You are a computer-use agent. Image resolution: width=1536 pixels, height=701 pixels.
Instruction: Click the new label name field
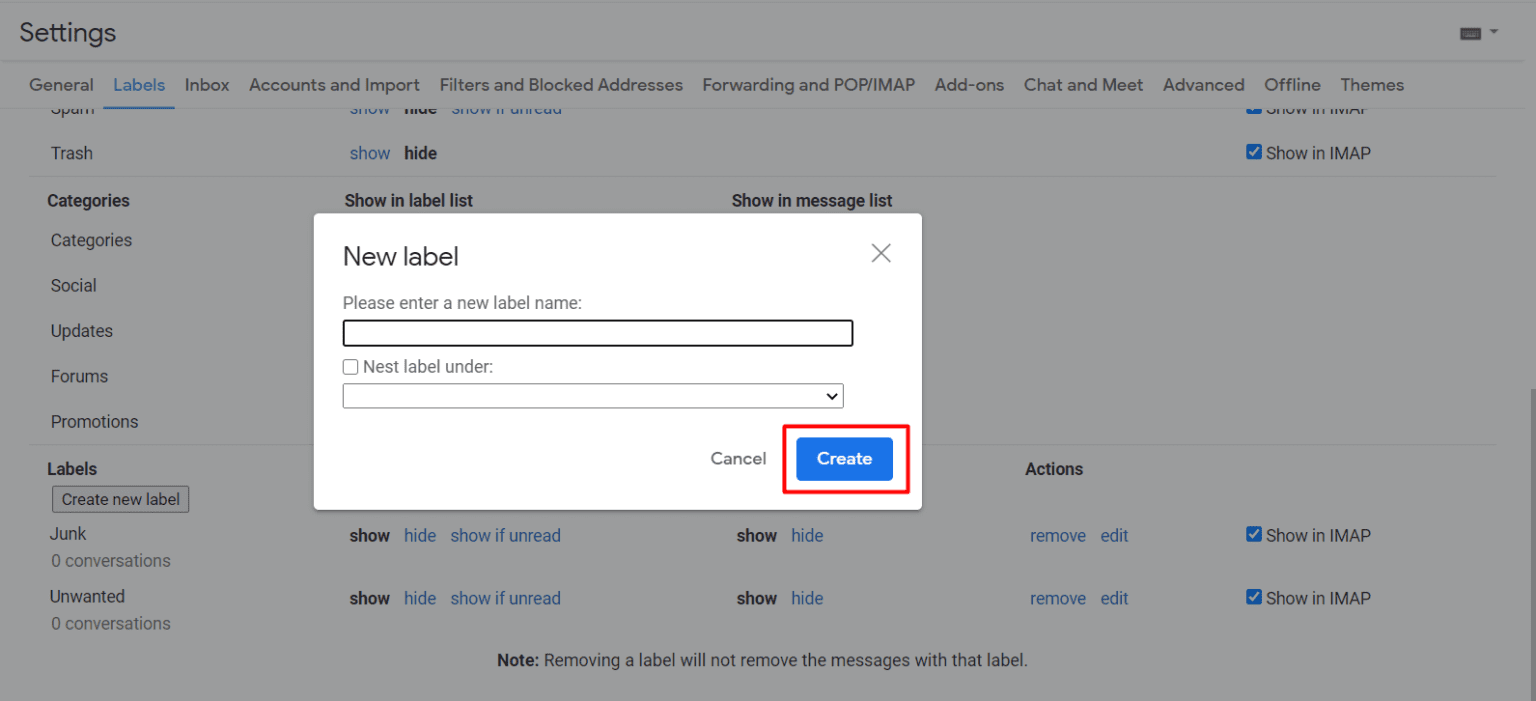pyautogui.click(x=597, y=332)
